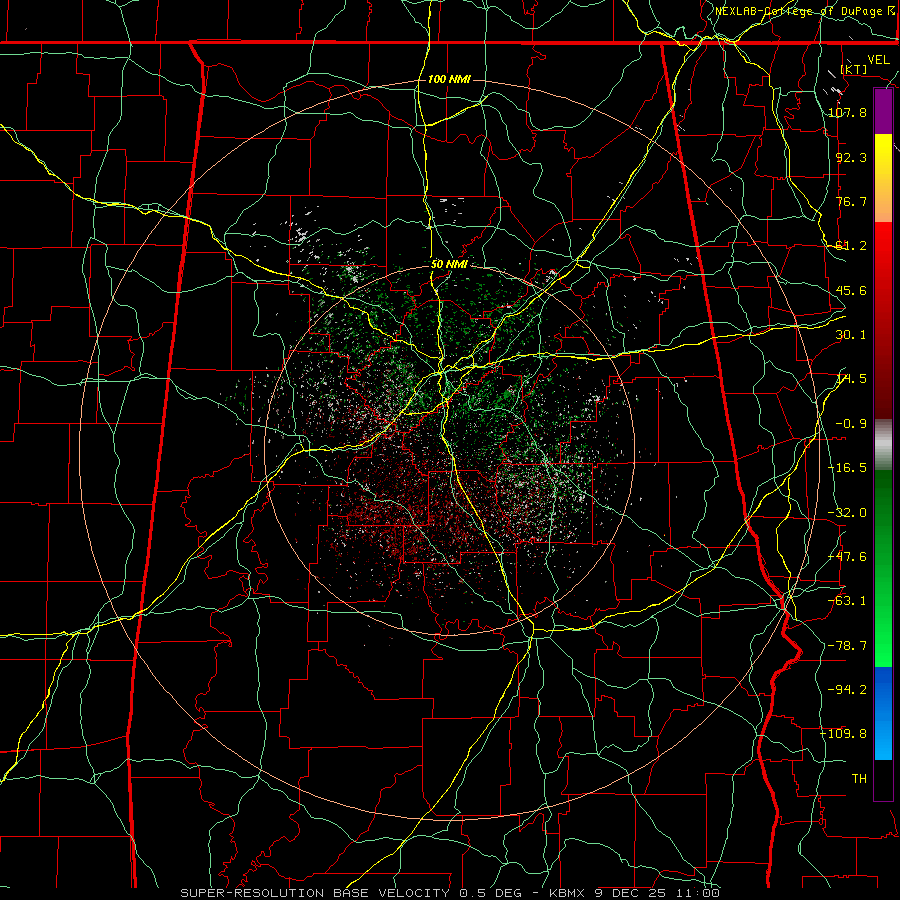Click the TH threshold label in legend
The height and width of the screenshot is (900, 900).
pyautogui.click(x=859, y=779)
